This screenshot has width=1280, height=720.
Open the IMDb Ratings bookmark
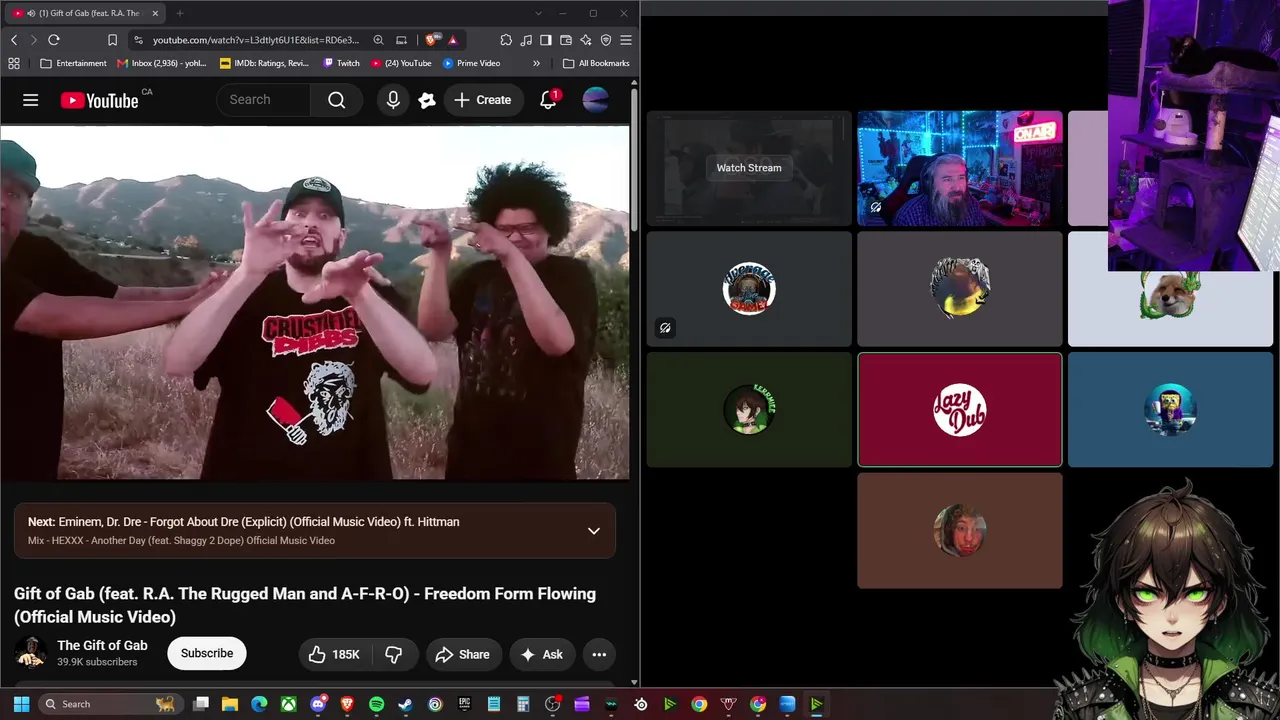pos(265,63)
